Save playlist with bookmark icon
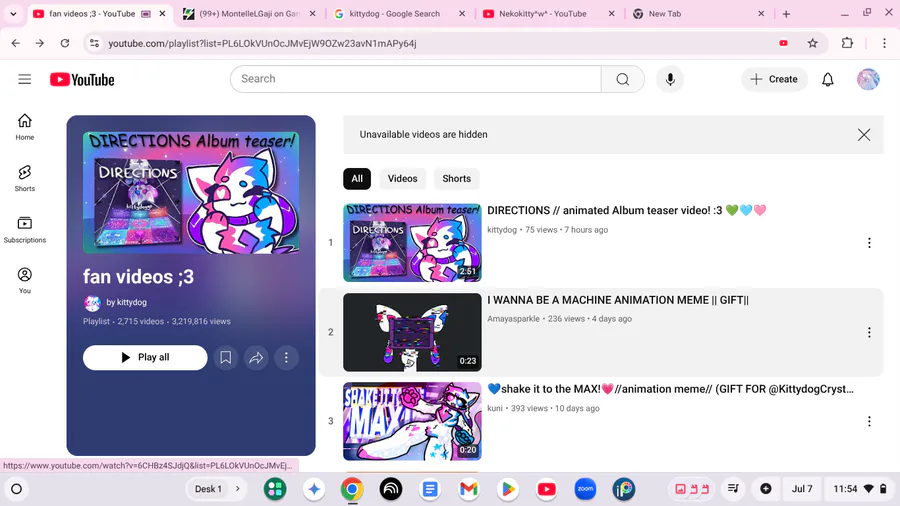 (x=226, y=357)
